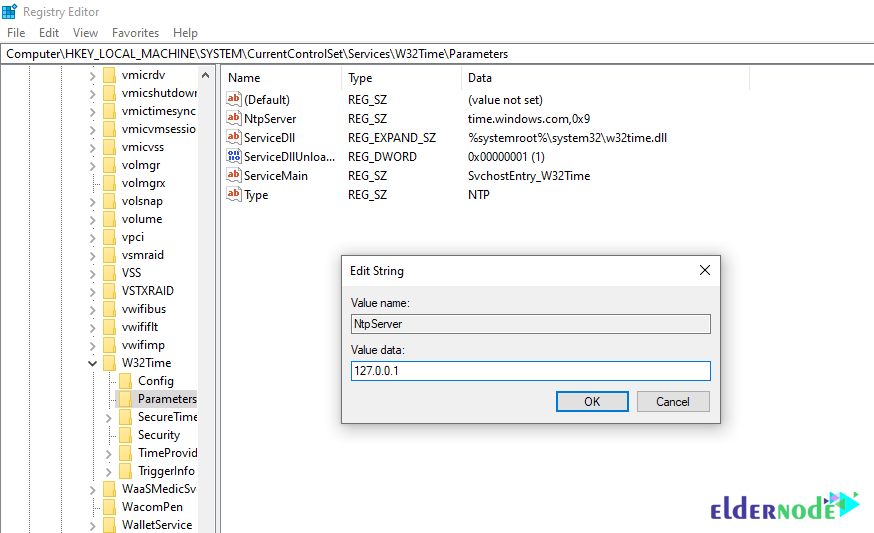Click the Value data field containing 127.0.0.1
Image resolution: width=874 pixels, height=533 pixels.
[531, 371]
